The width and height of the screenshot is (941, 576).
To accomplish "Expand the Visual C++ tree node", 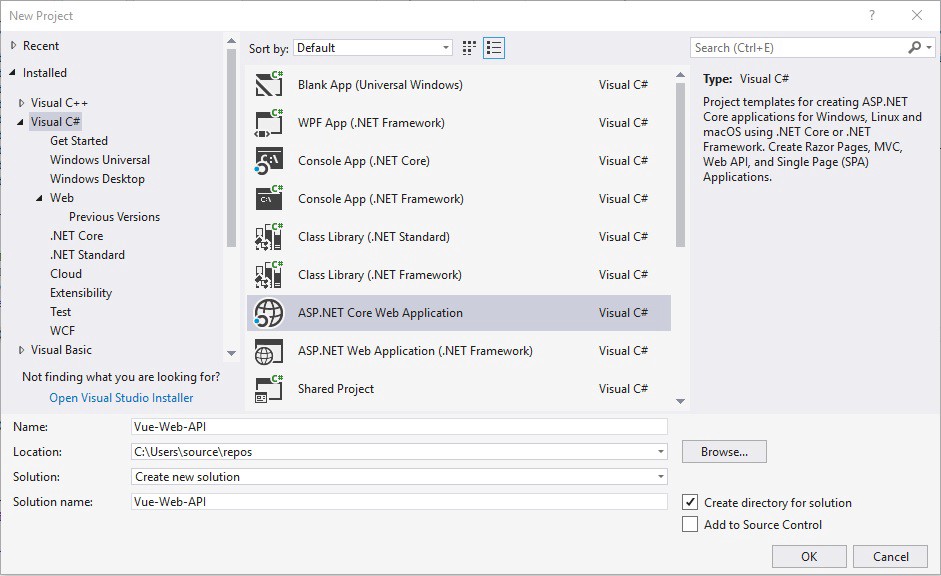I will point(22,103).
